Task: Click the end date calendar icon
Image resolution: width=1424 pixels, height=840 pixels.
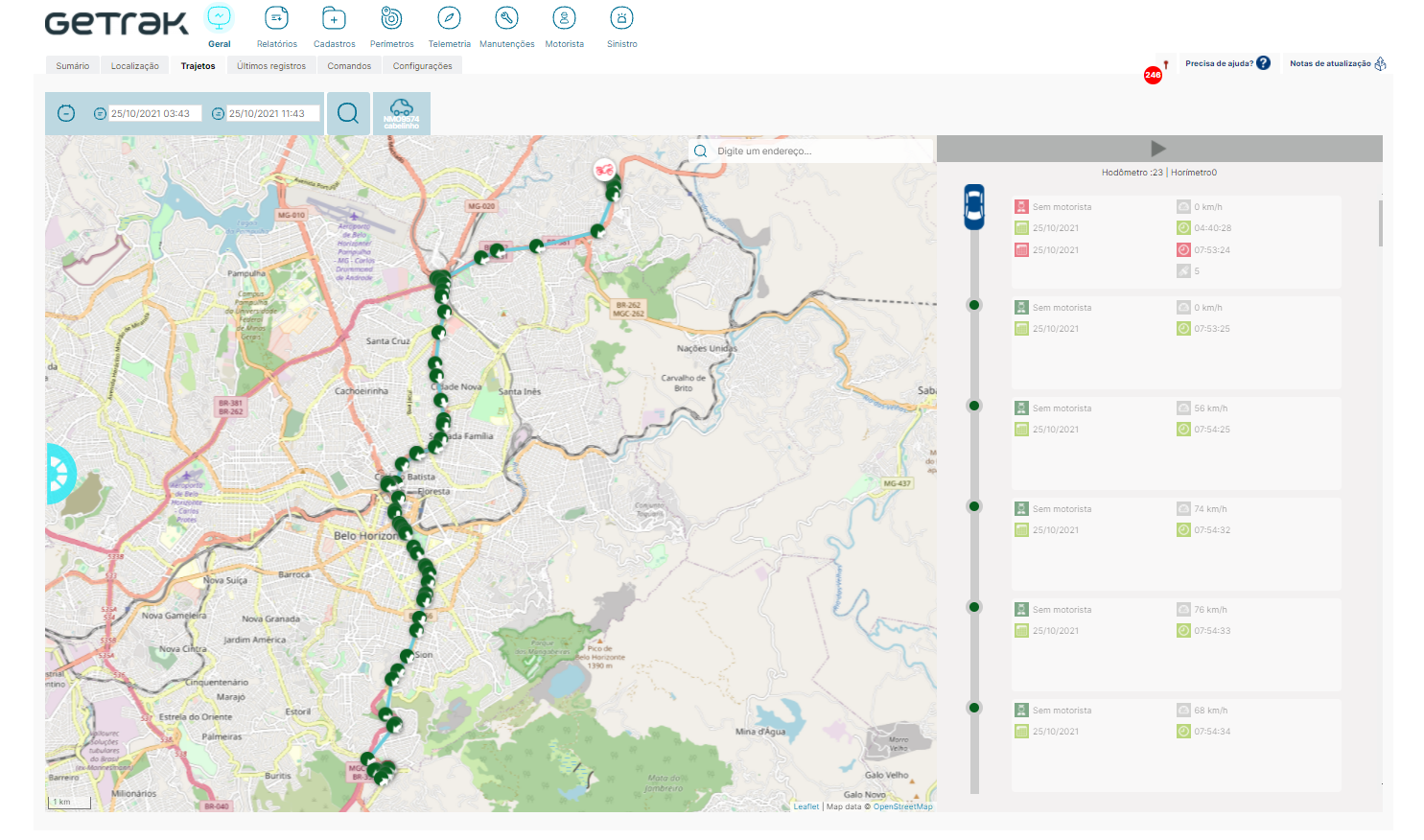Action: (x=218, y=113)
